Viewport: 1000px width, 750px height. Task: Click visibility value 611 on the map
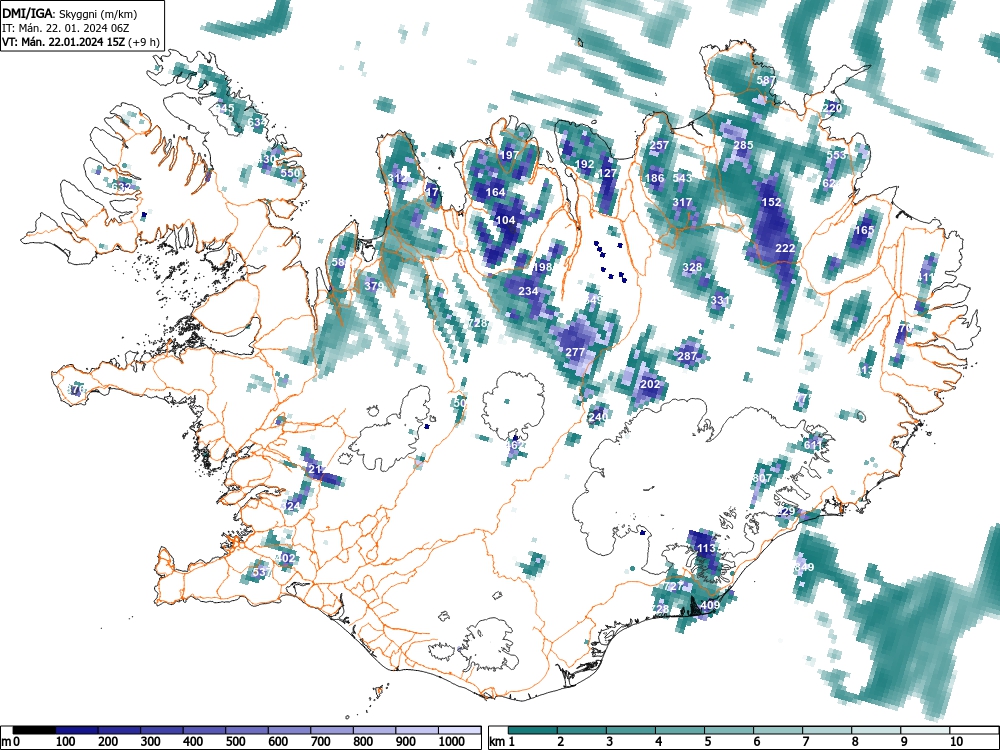coord(813,445)
